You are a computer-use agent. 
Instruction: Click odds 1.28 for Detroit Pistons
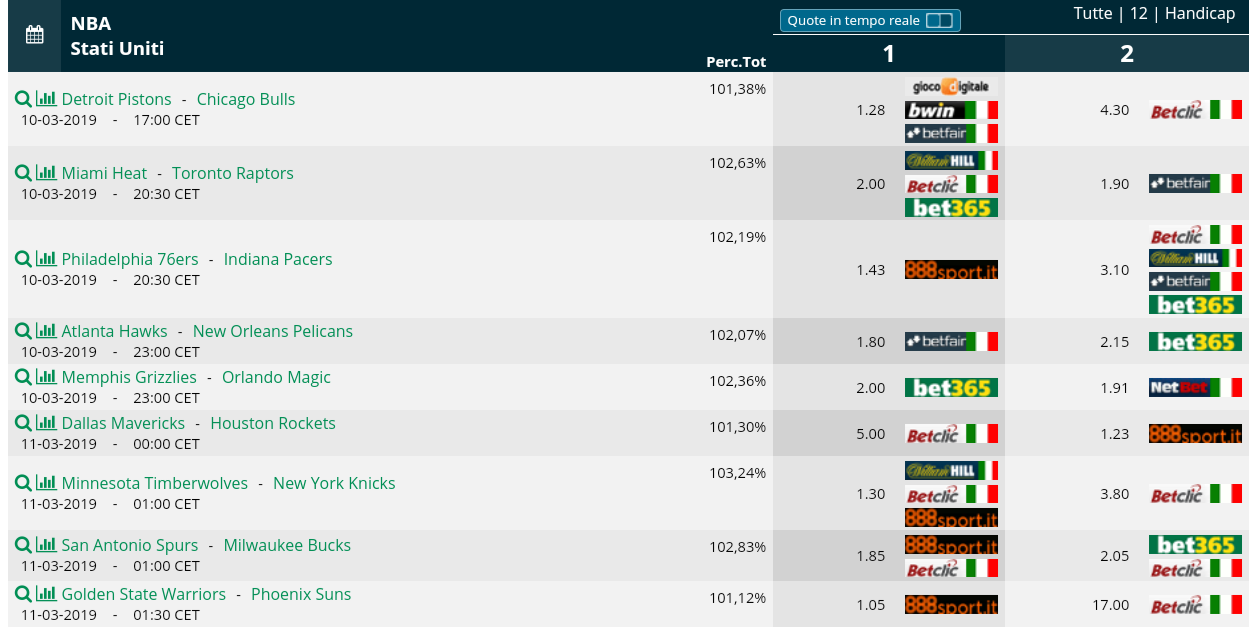pyautogui.click(x=871, y=110)
